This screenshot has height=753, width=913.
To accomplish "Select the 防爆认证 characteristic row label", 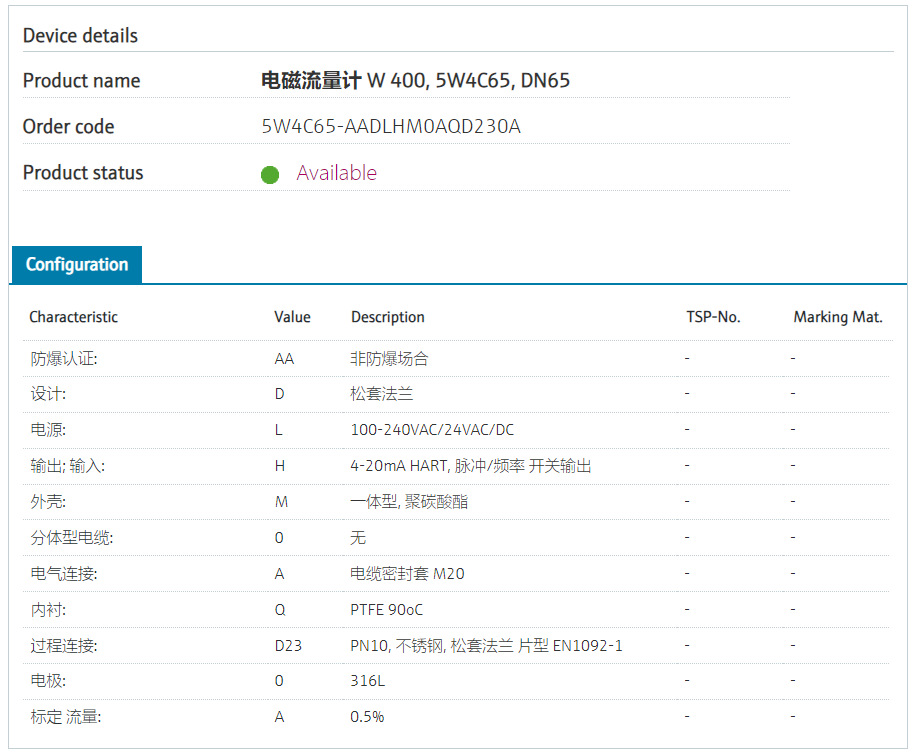I will click(x=64, y=359).
